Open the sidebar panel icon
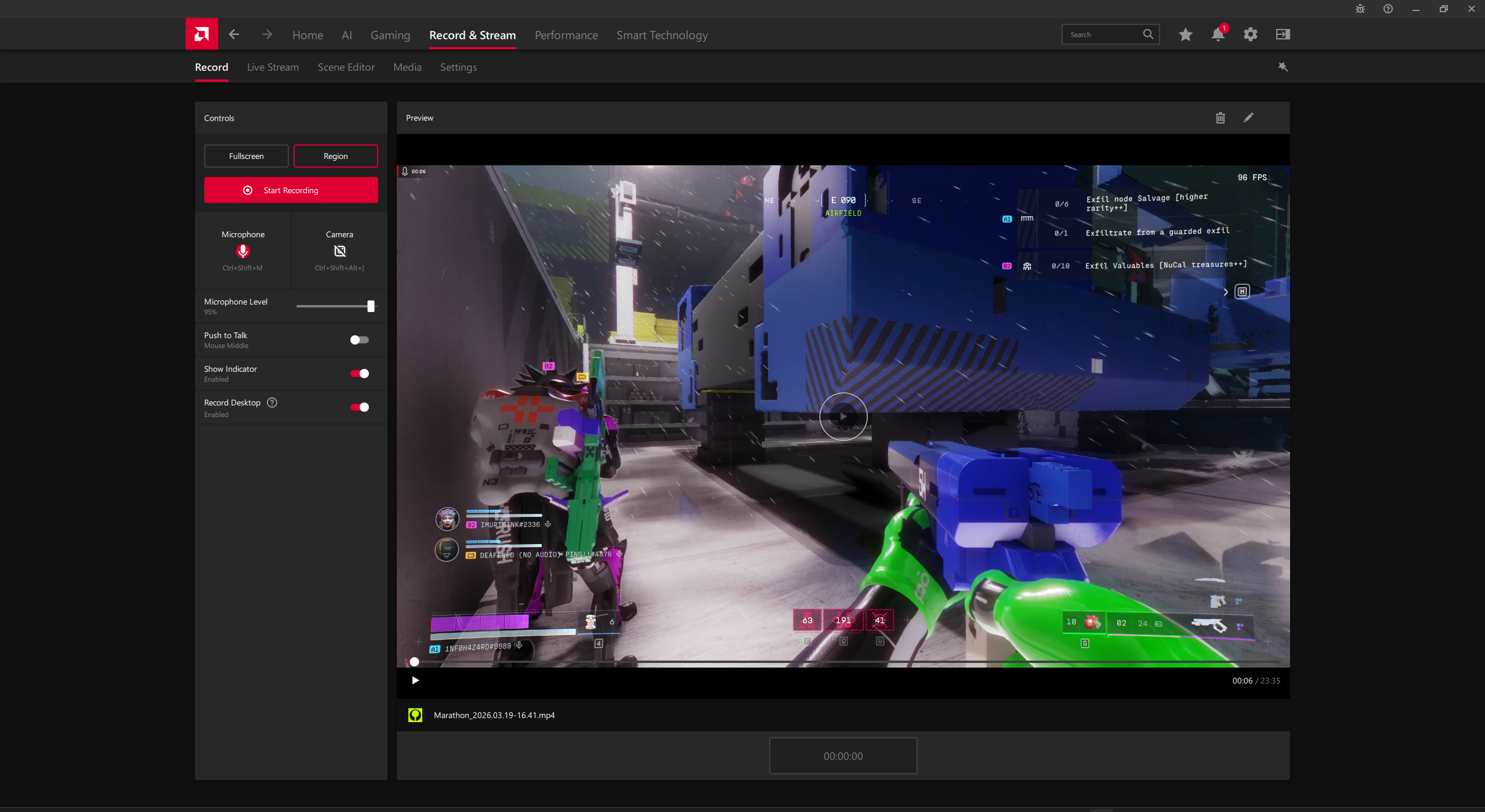This screenshot has width=1485, height=812. coord(1283,35)
